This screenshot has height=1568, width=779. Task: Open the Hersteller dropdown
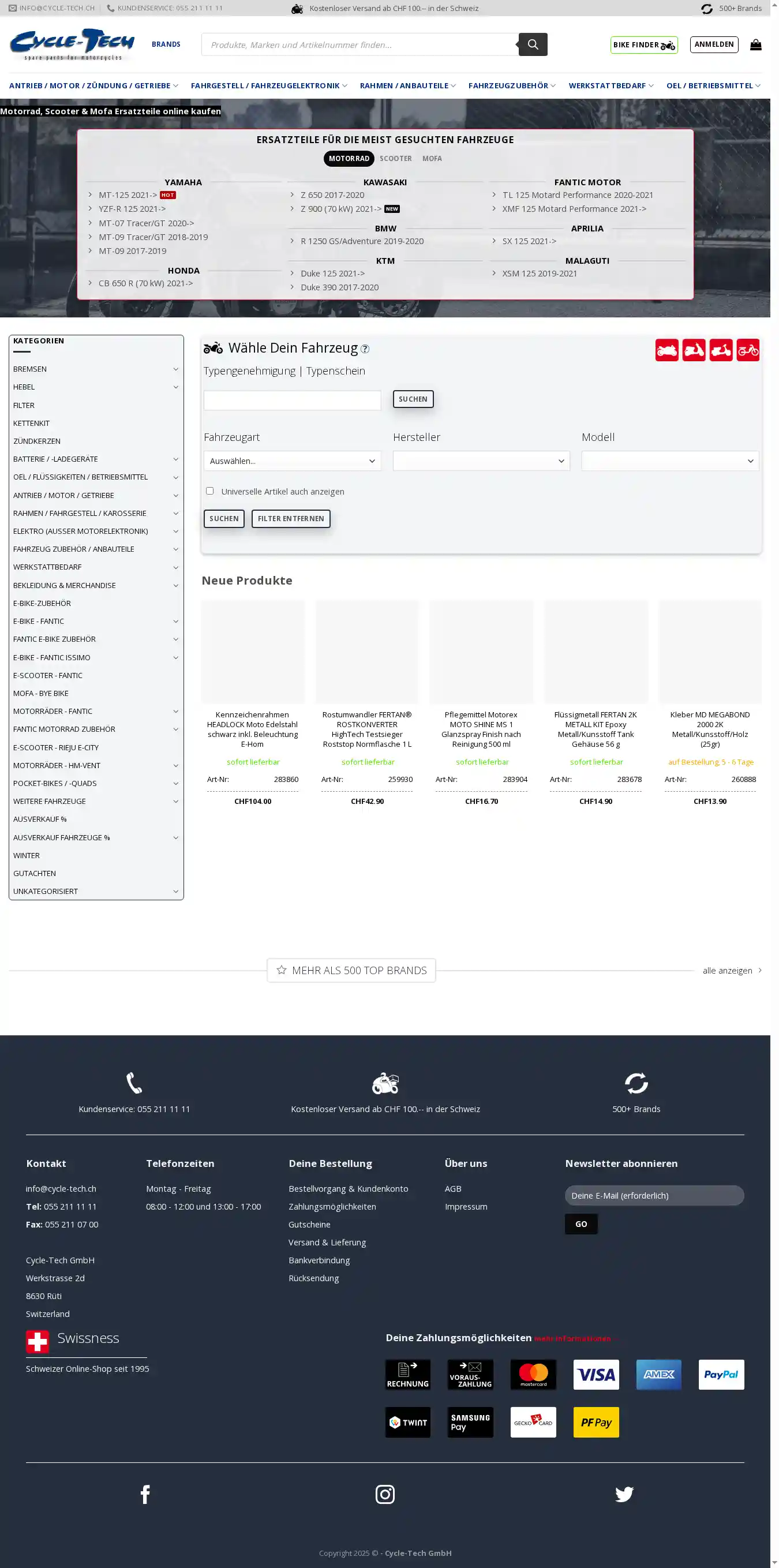click(481, 461)
